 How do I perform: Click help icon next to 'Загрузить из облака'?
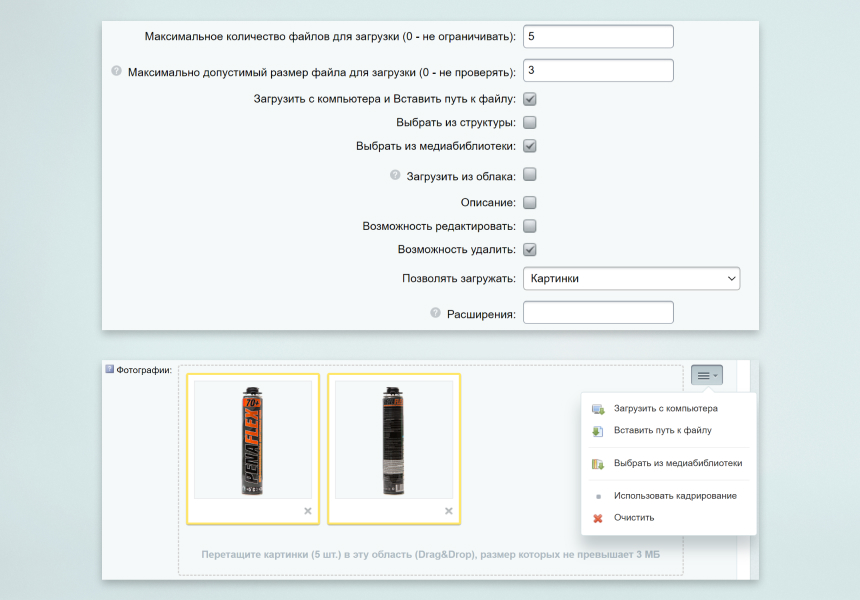coord(395,176)
